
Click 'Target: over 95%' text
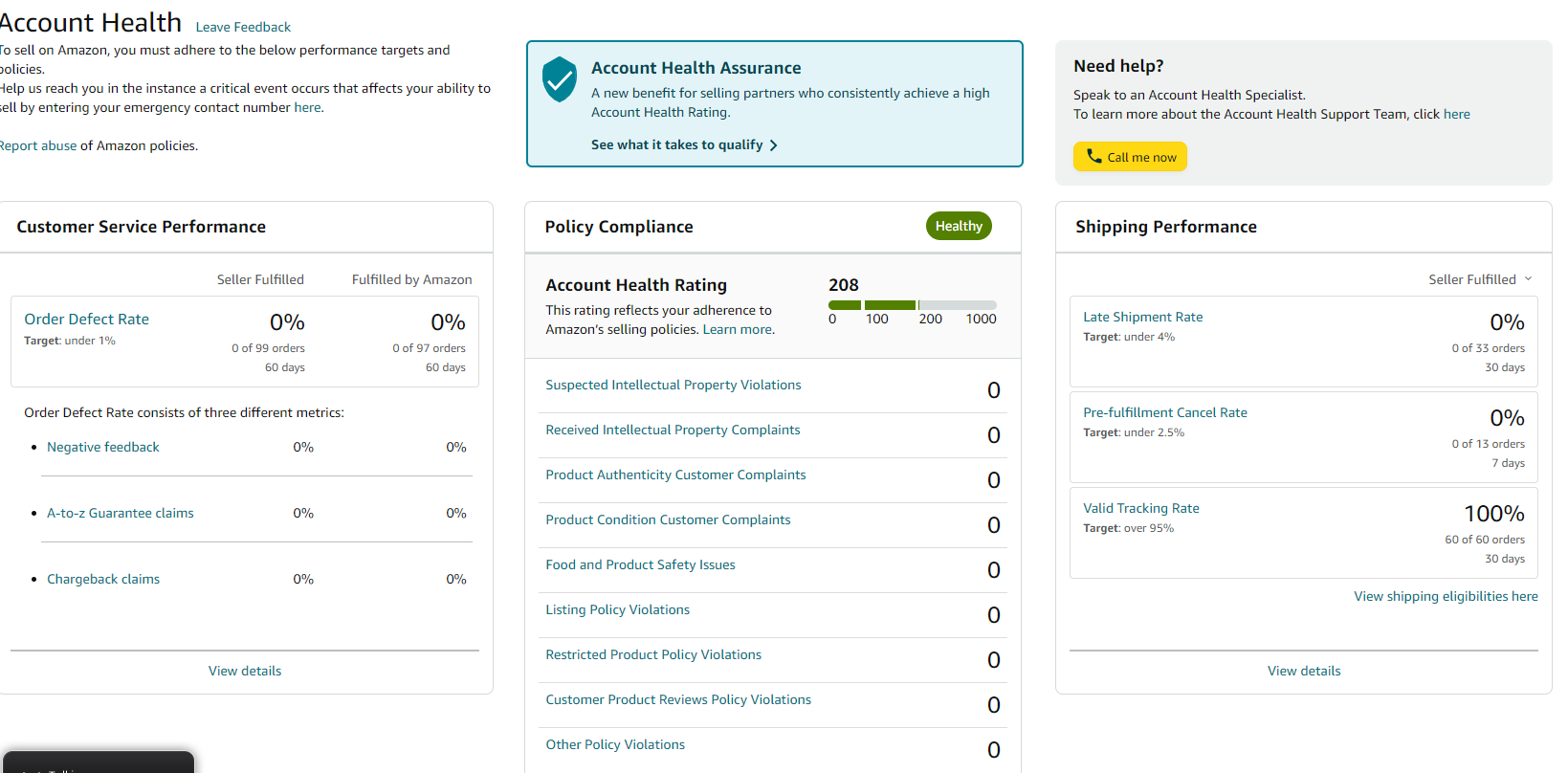coord(1128,528)
